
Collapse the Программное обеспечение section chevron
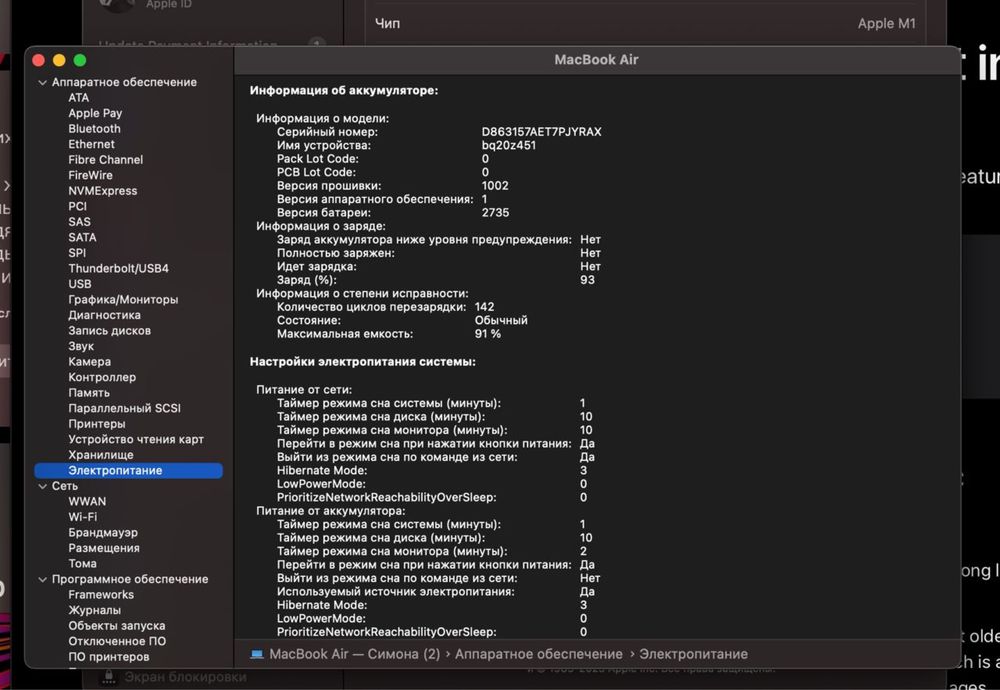pyautogui.click(x=43, y=579)
